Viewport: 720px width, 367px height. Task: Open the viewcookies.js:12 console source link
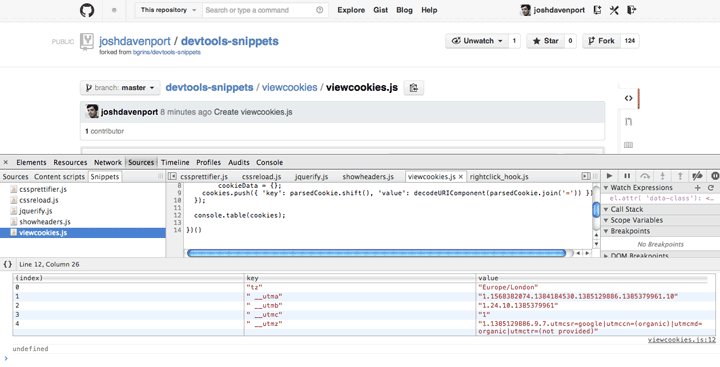[681, 340]
